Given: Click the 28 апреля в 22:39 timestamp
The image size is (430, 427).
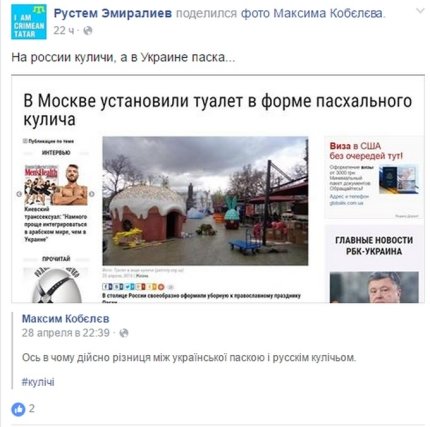Looking at the screenshot, I should tap(66, 333).
